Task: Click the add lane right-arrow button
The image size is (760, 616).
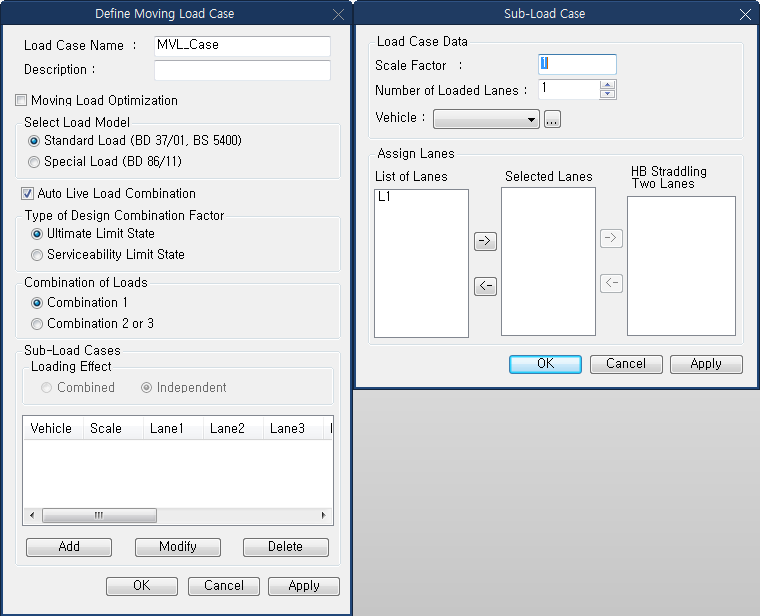Action: point(485,241)
